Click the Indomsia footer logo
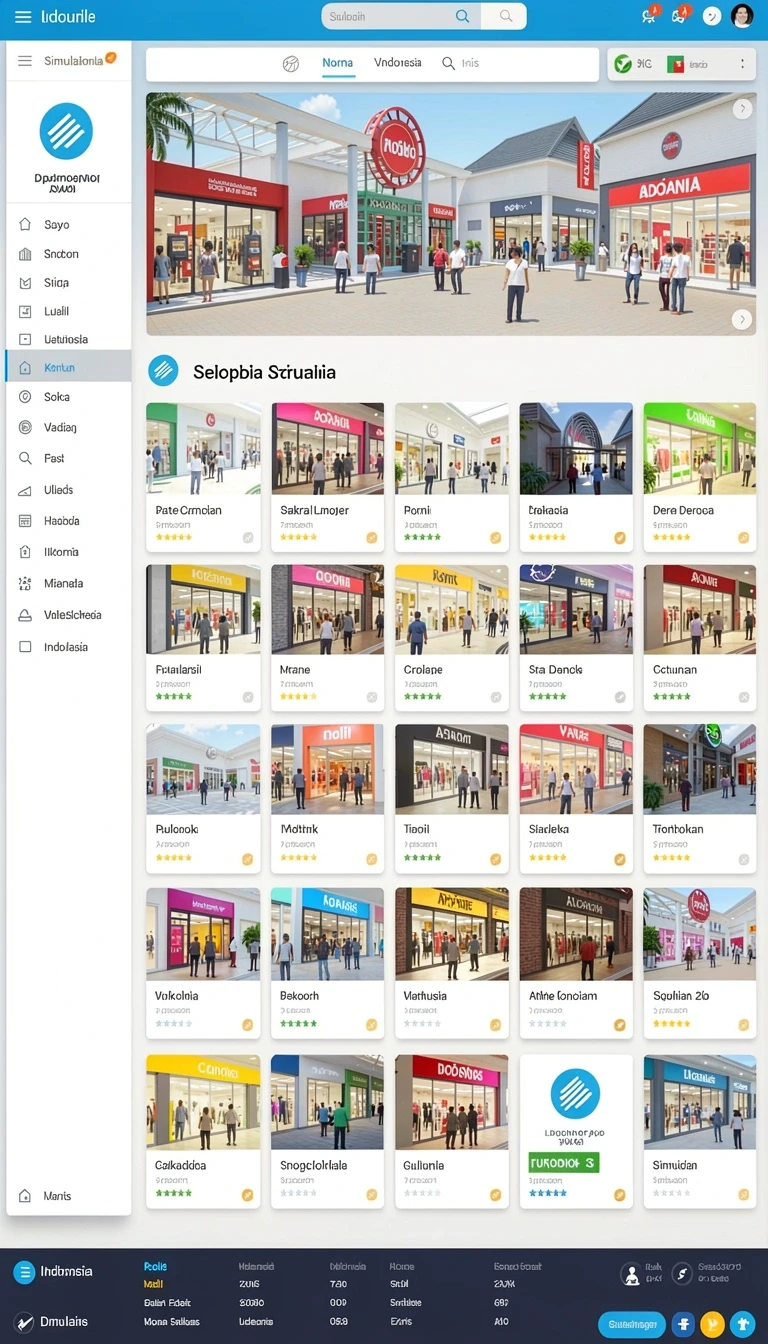The width and height of the screenshot is (768, 1344). [24, 1272]
